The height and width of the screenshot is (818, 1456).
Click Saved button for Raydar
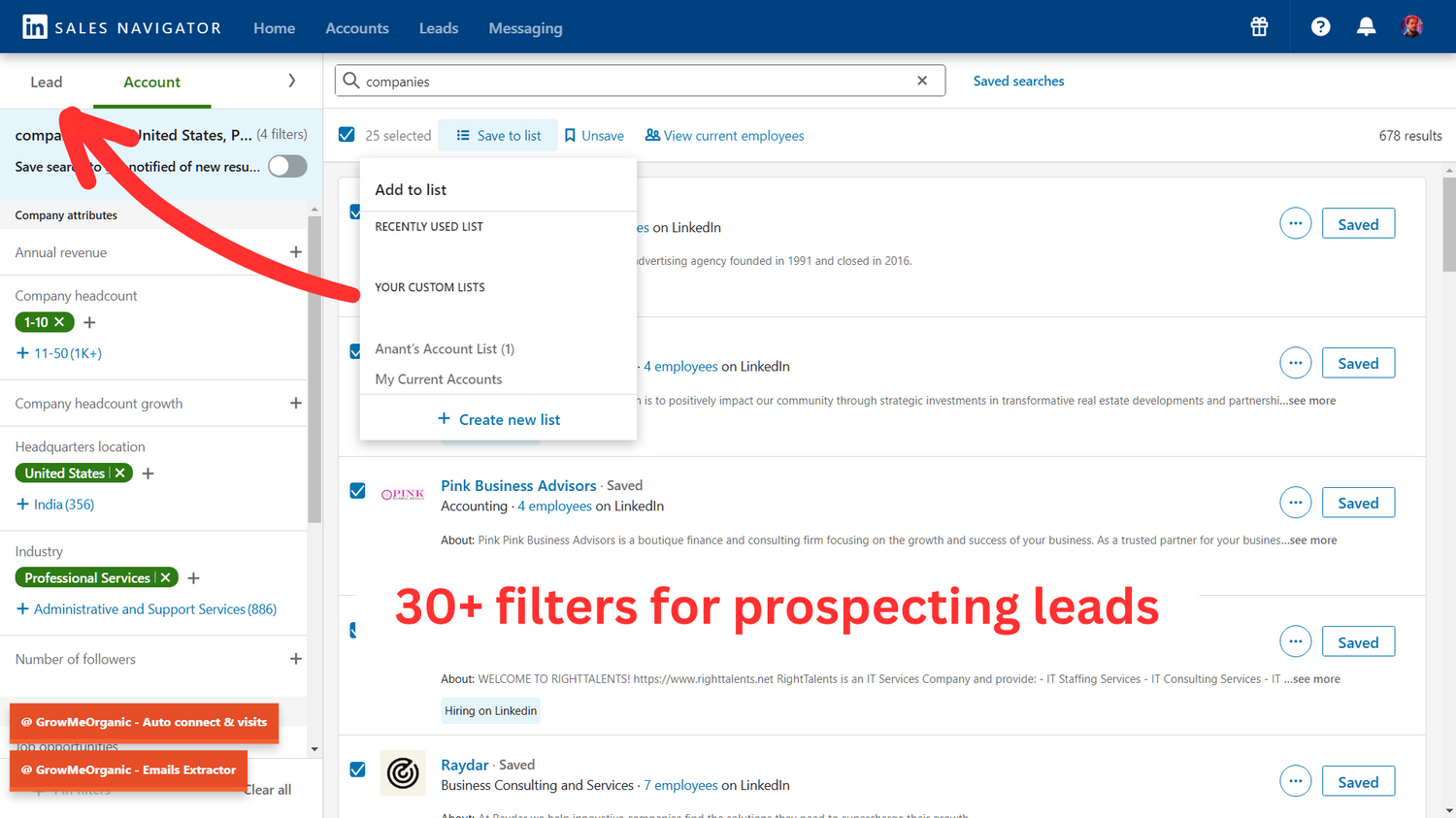1358,781
